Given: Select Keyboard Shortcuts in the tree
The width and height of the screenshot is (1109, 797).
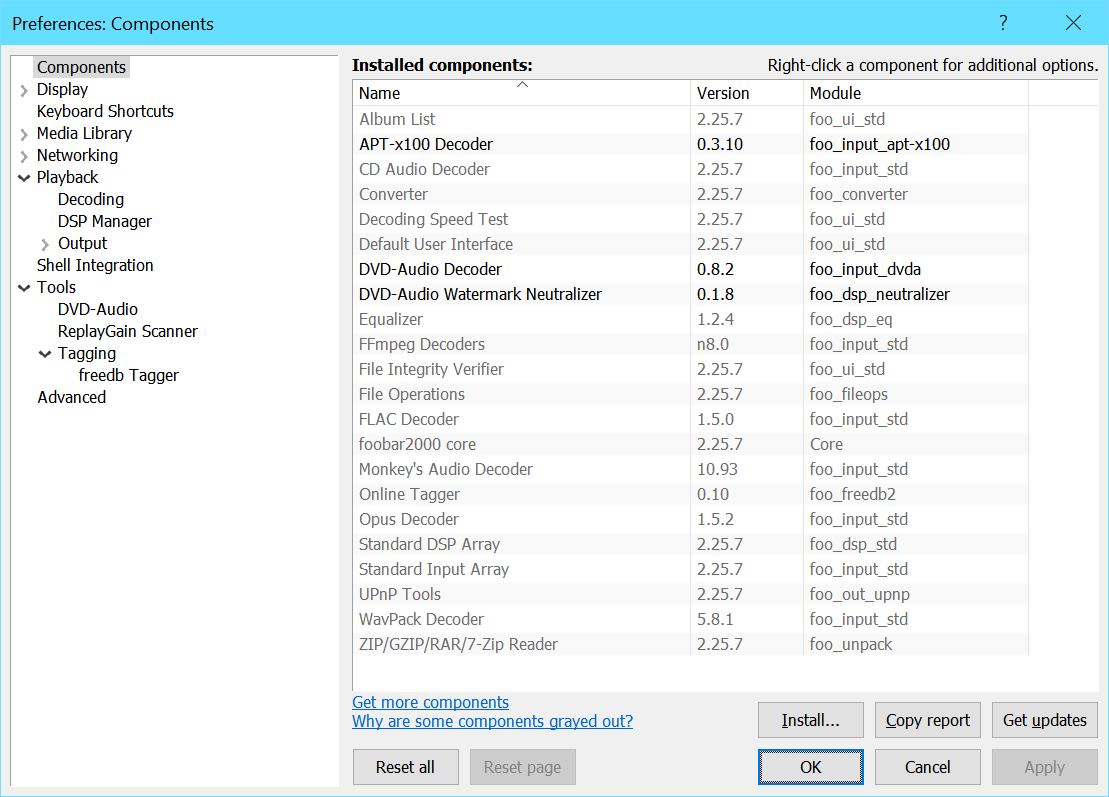Looking at the screenshot, I should 105,111.
